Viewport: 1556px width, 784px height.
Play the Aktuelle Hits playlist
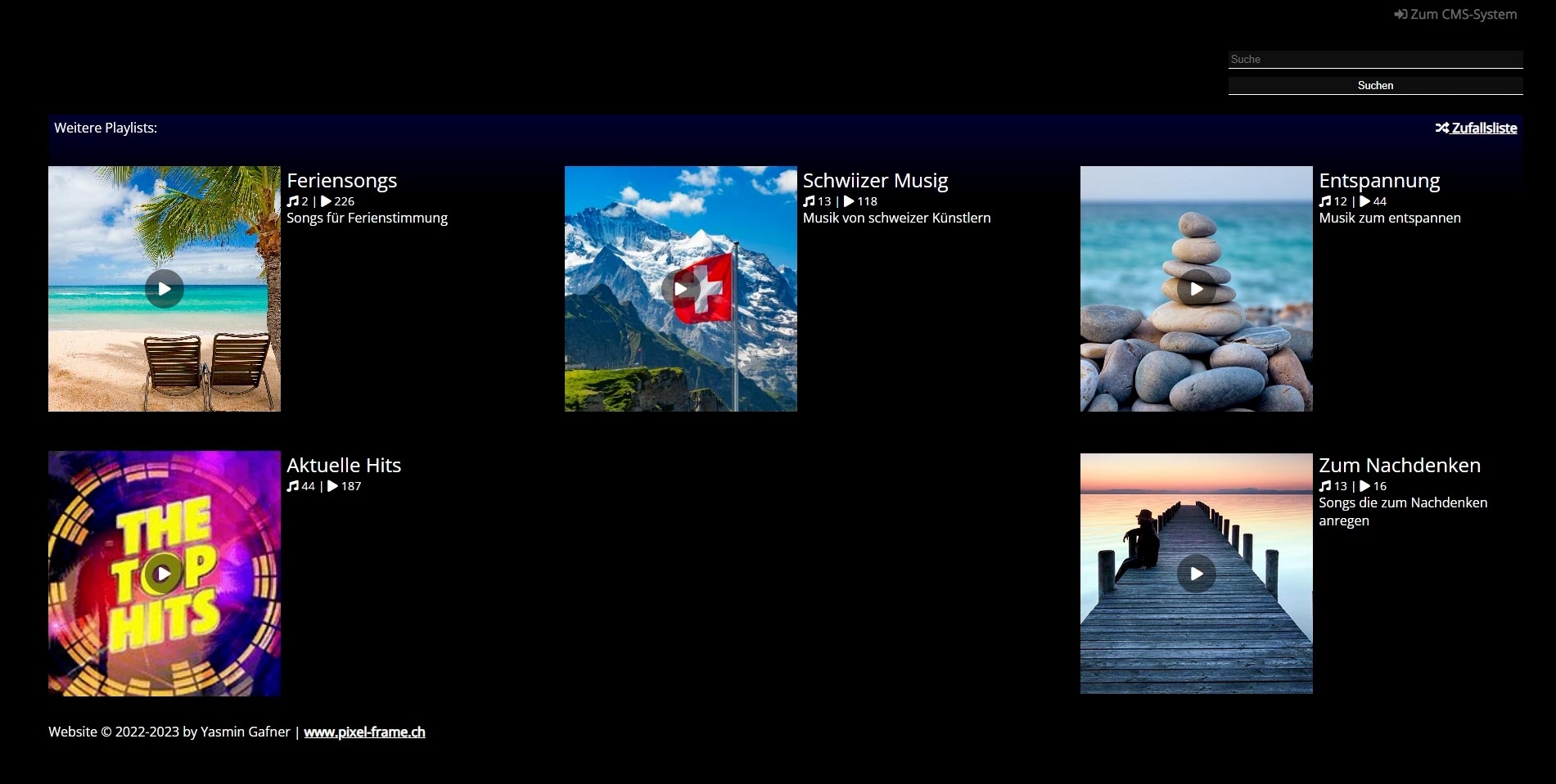point(164,574)
